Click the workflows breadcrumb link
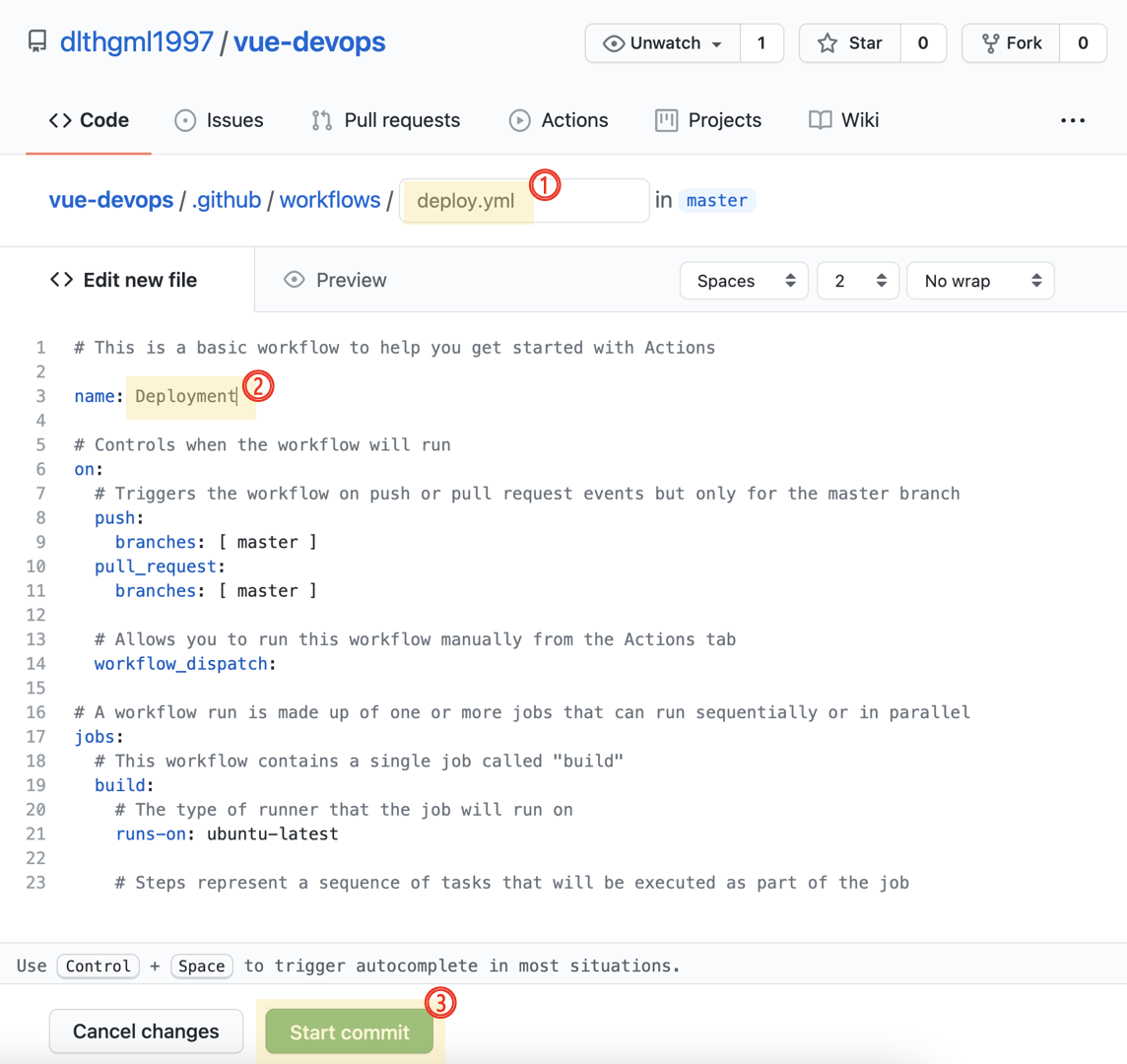This screenshot has width=1127, height=1064. coord(330,200)
